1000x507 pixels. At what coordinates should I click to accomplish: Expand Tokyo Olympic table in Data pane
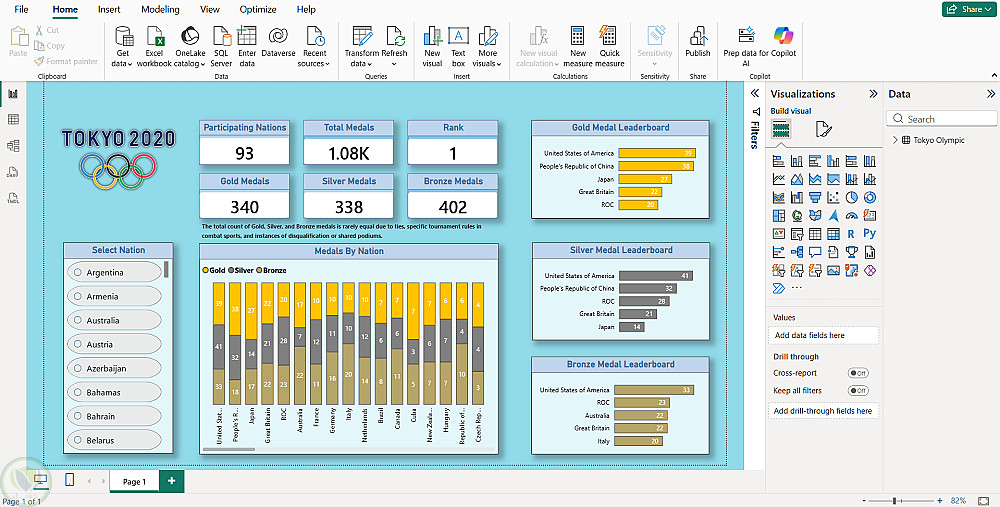[x=895, y=140]
